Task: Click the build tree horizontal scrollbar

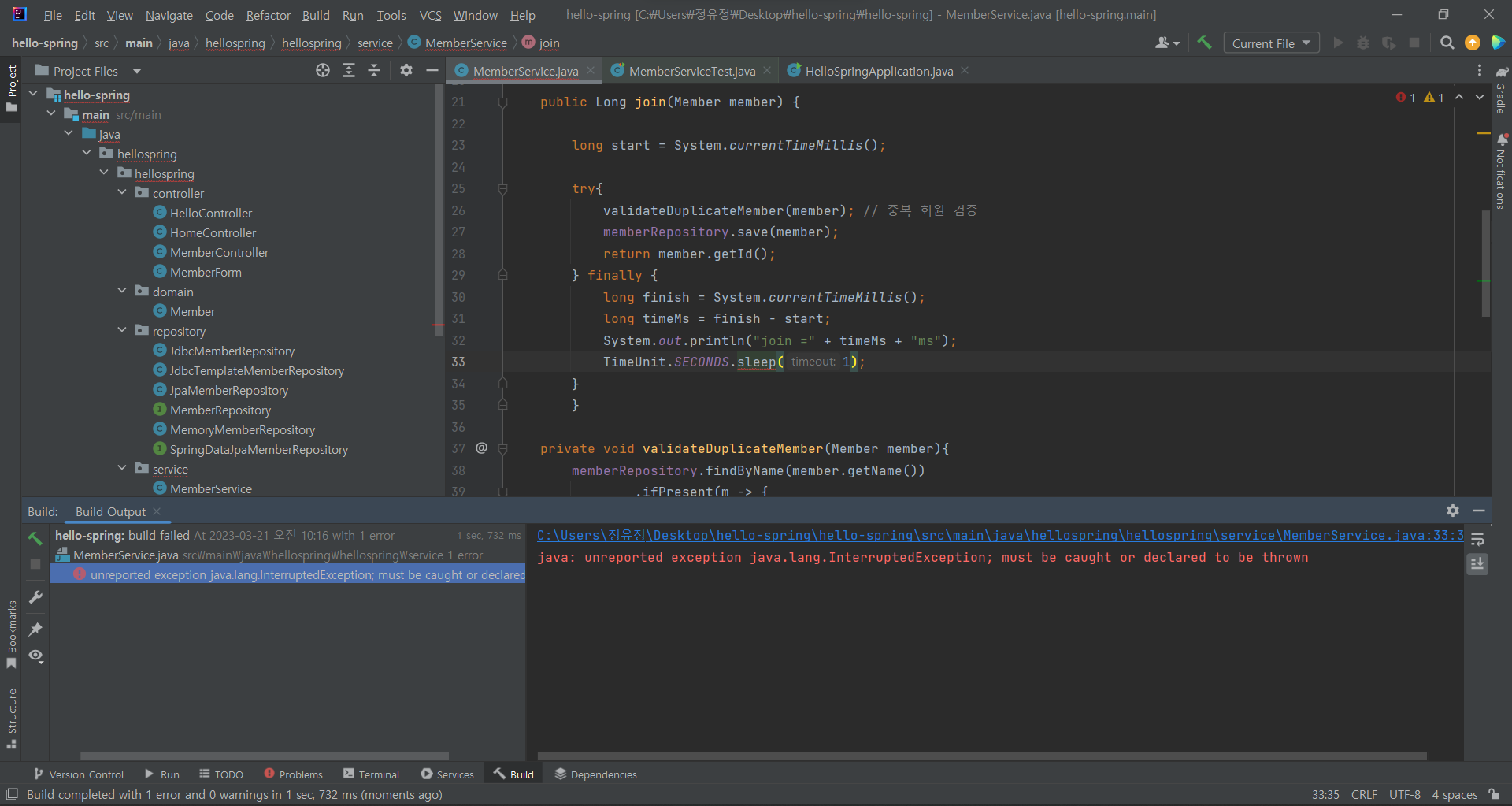Action: click(x=265, y=755)
